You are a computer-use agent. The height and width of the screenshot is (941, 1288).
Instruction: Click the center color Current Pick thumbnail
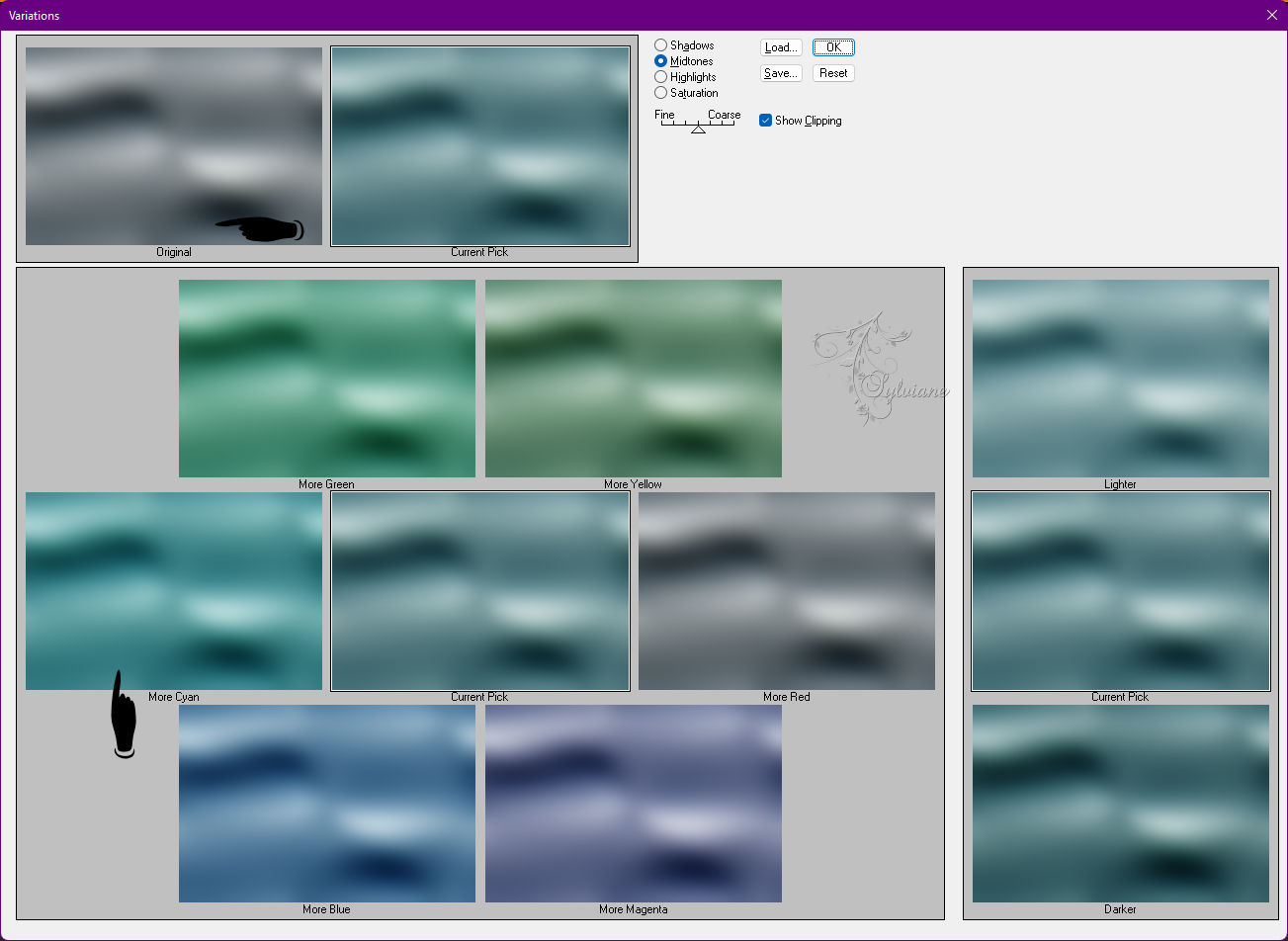pyautogui.click(x=480, y=591)
